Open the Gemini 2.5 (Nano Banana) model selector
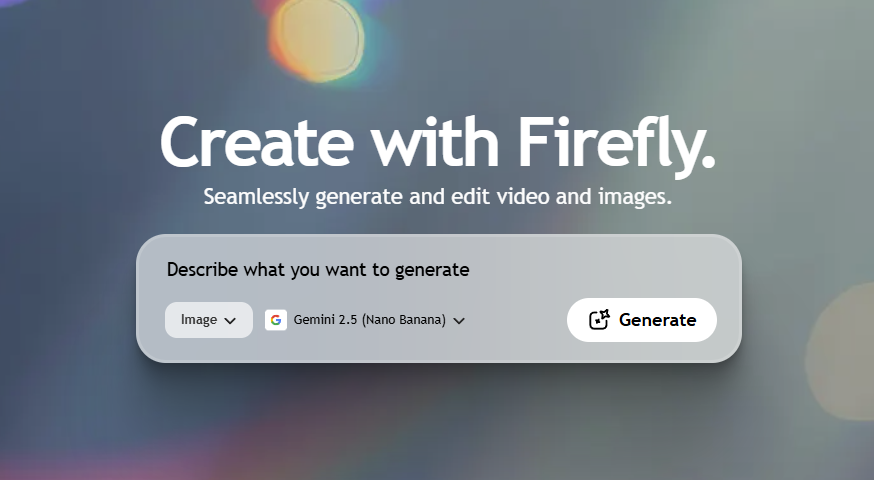Image resolution: width=874 pixels, height=480 pixels. pyautogui.click(x=366, y=320)
